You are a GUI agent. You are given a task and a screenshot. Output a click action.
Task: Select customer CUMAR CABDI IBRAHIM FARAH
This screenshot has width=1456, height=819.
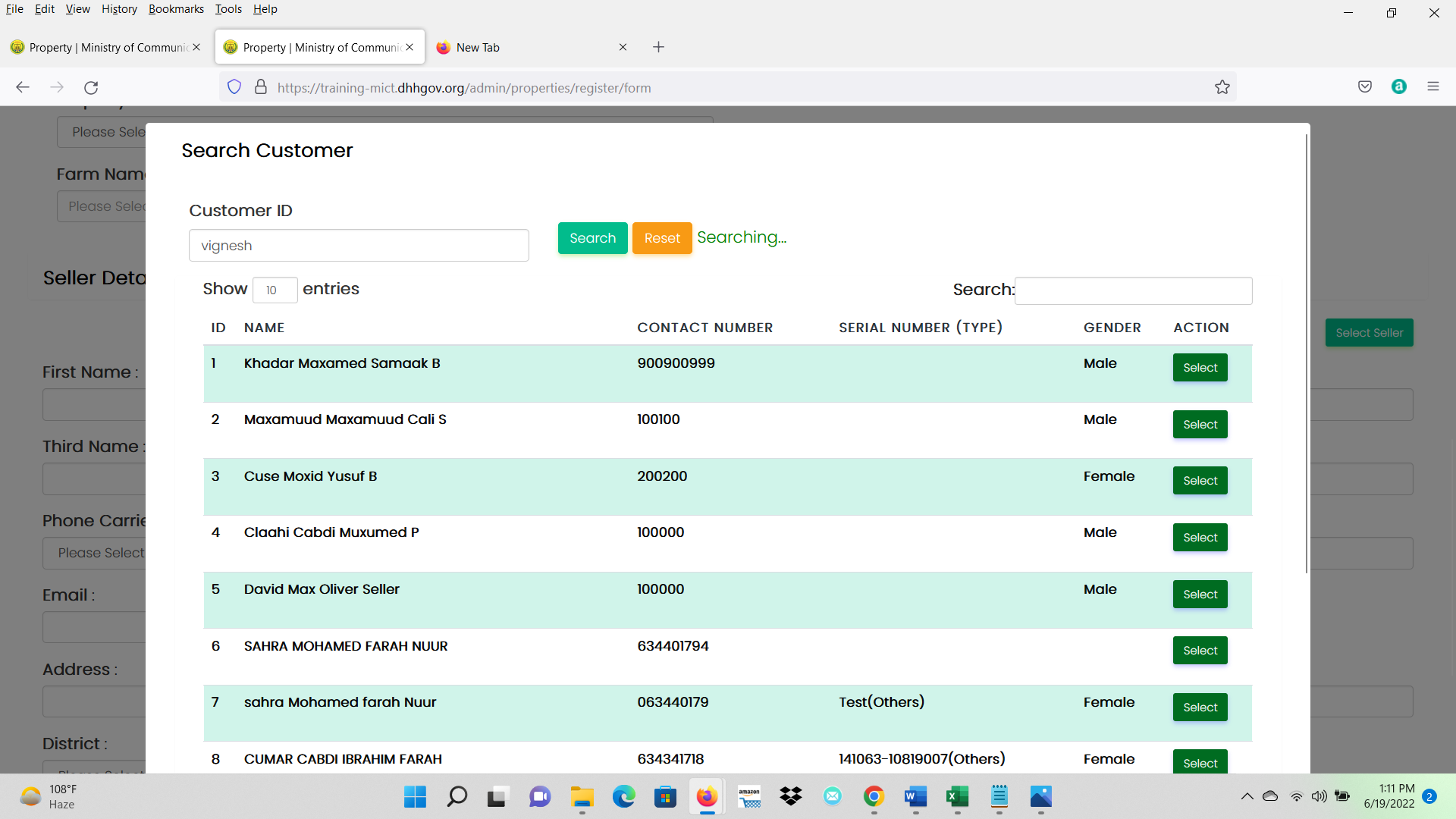click(x=1200, y=762)
